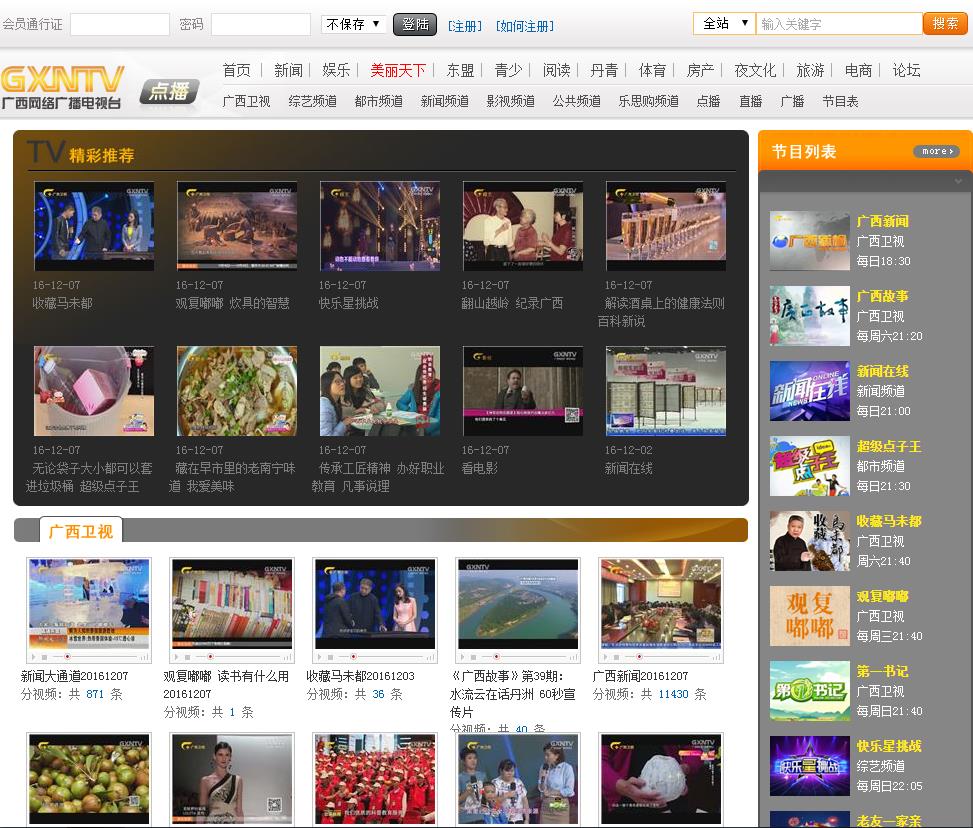Screen dimensions: 973x828
Task: Go to 首页 in main navigation
Action: click(236, 70)
